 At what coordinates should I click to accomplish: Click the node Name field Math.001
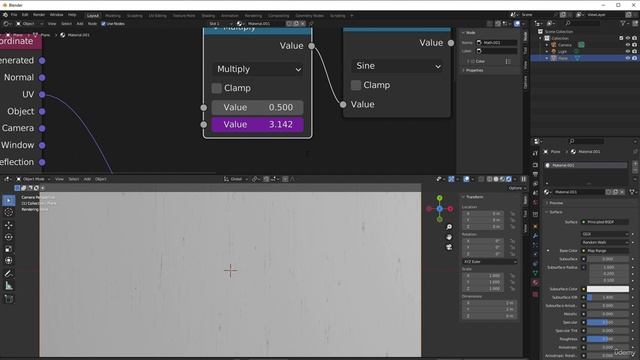pos(497,42)
